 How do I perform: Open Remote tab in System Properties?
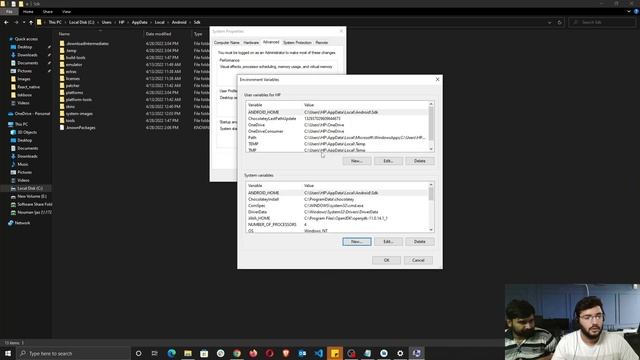click(x=322, y=42)
